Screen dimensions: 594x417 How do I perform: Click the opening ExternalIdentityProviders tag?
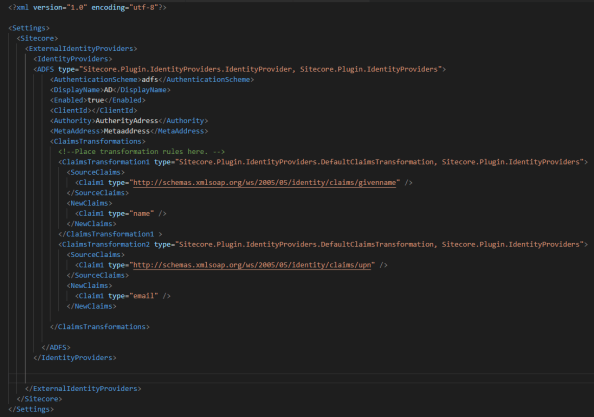pos(81,48)
